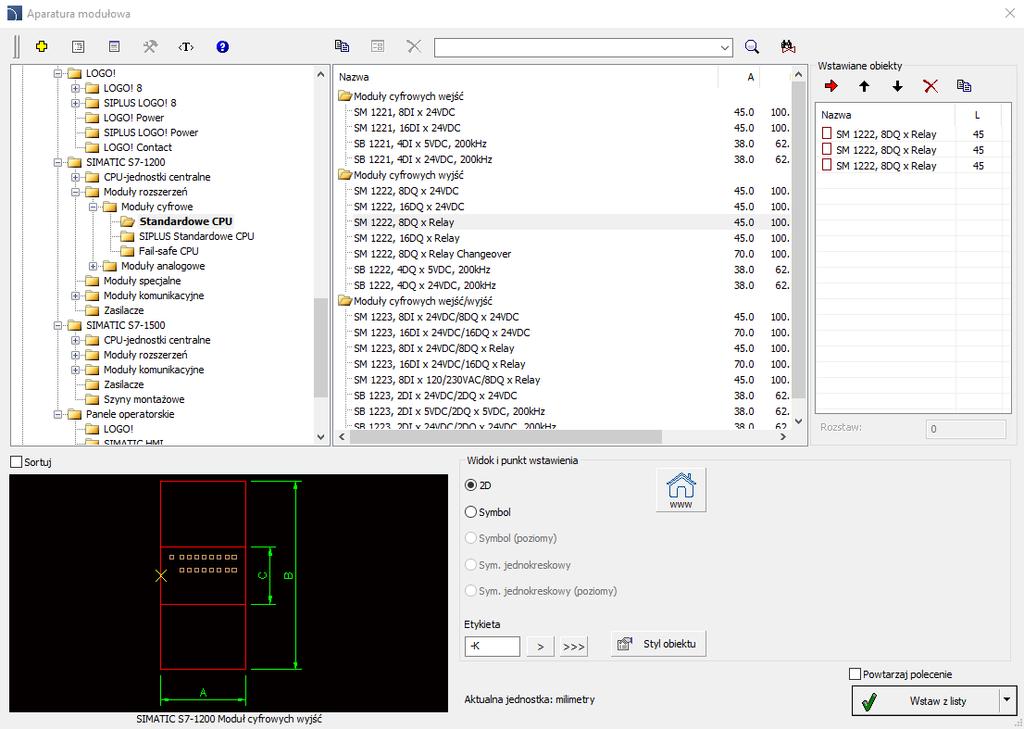Click the Nazwa column header in module list

[526, 77]
